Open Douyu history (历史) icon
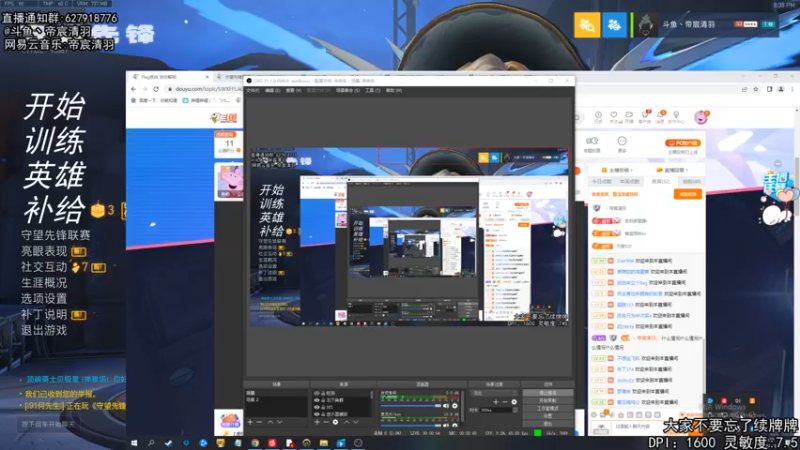 (598, 117)
